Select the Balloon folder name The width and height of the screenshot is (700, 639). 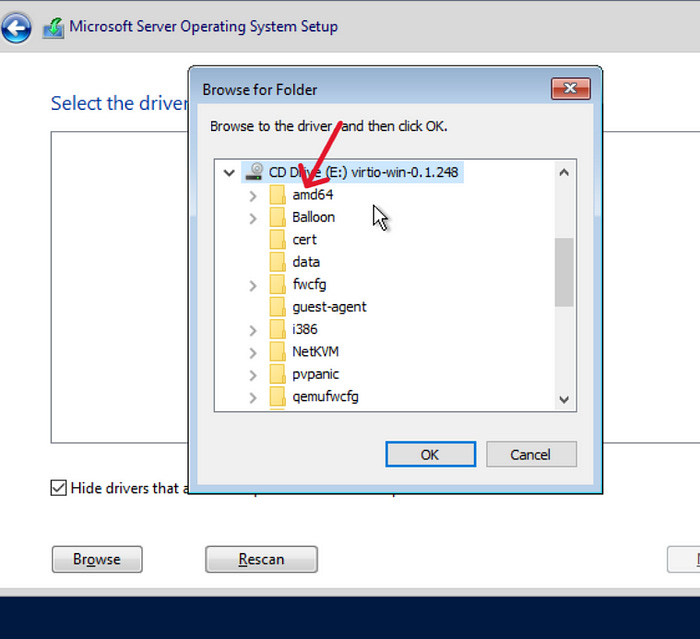(x=313, y=217)
